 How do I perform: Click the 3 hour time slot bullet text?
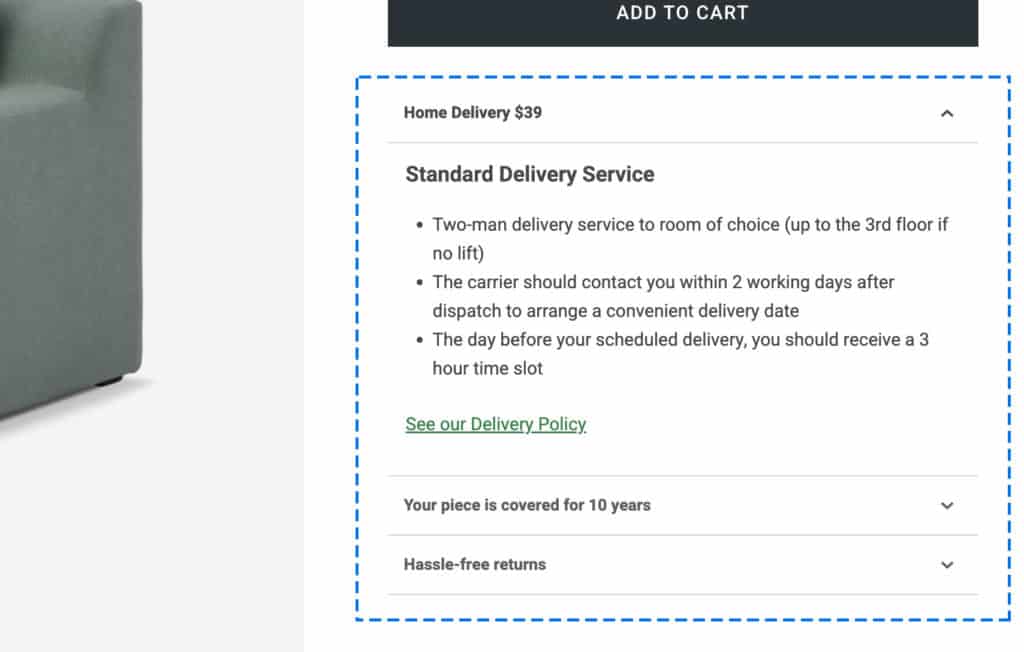[x=680, y=354]
